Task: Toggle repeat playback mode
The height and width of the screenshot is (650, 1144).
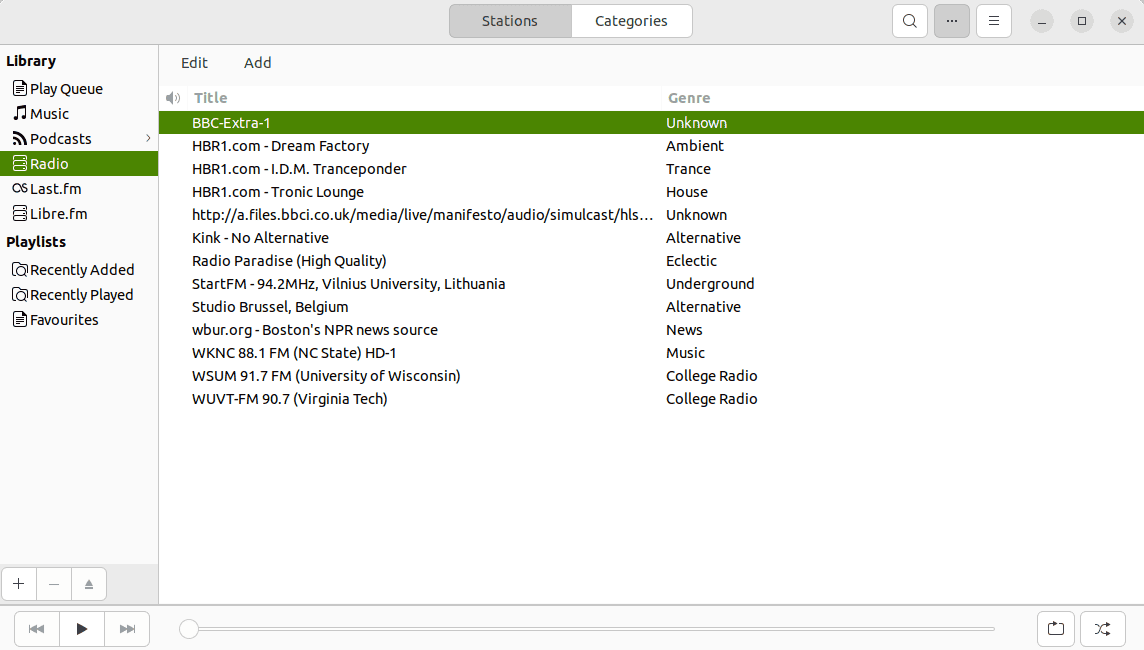Action: tap(1056, 629)
